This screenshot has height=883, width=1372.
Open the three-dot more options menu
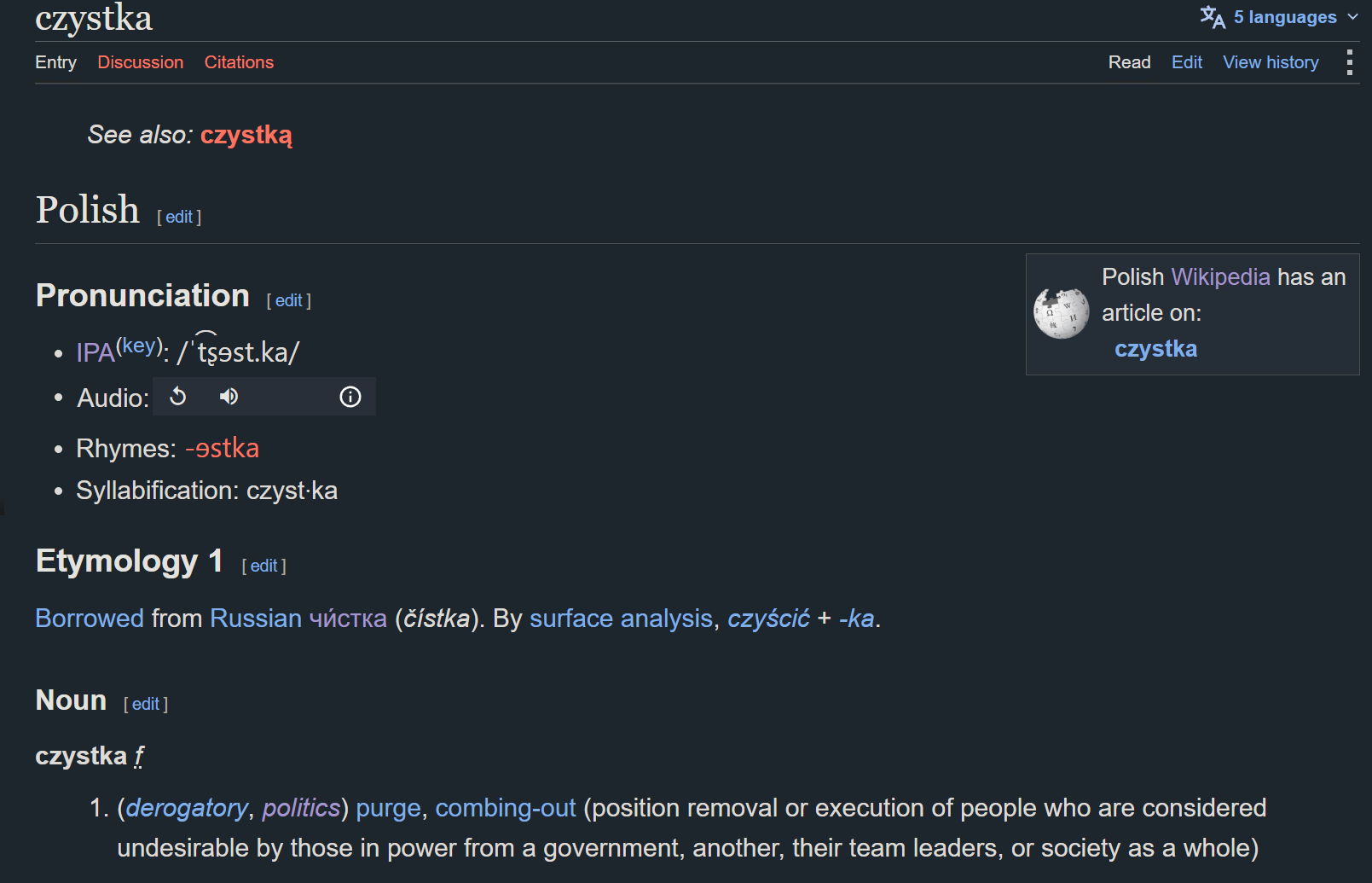pos(1349,62)
